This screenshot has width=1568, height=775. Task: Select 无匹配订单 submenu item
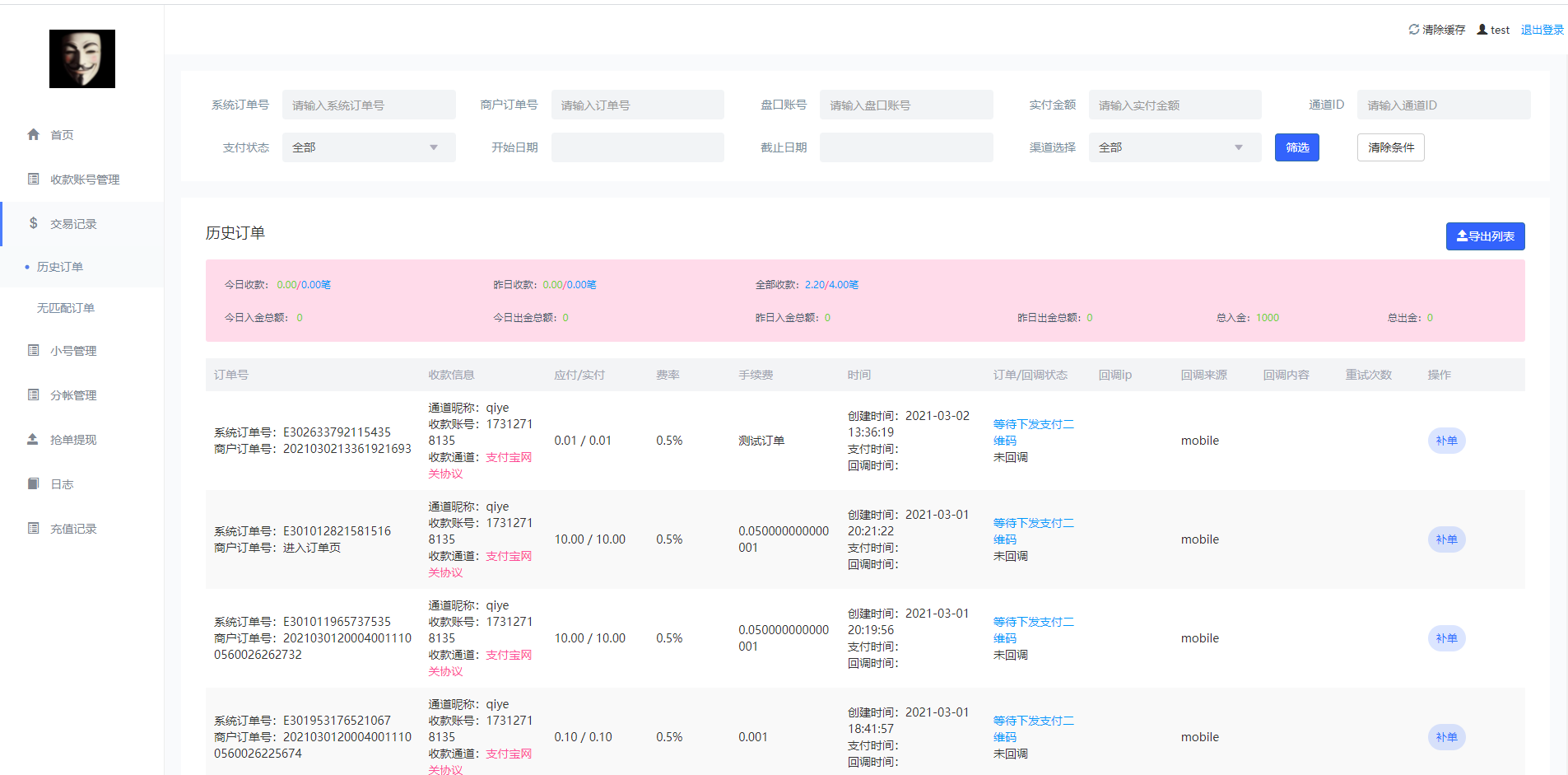(66, 308)
